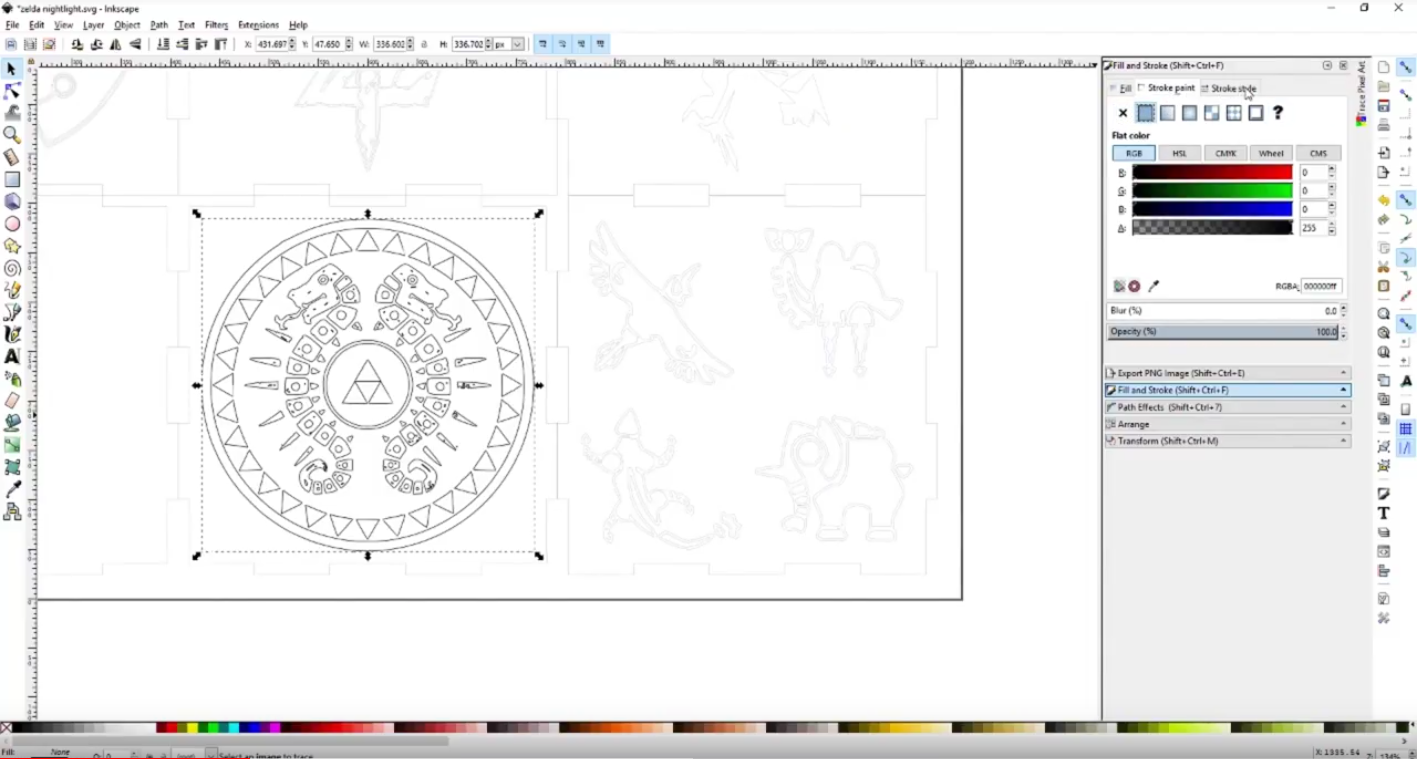Select the Text tool in toolbox
This screenshot has width=1417, height=759.
(x=11, y=356)
